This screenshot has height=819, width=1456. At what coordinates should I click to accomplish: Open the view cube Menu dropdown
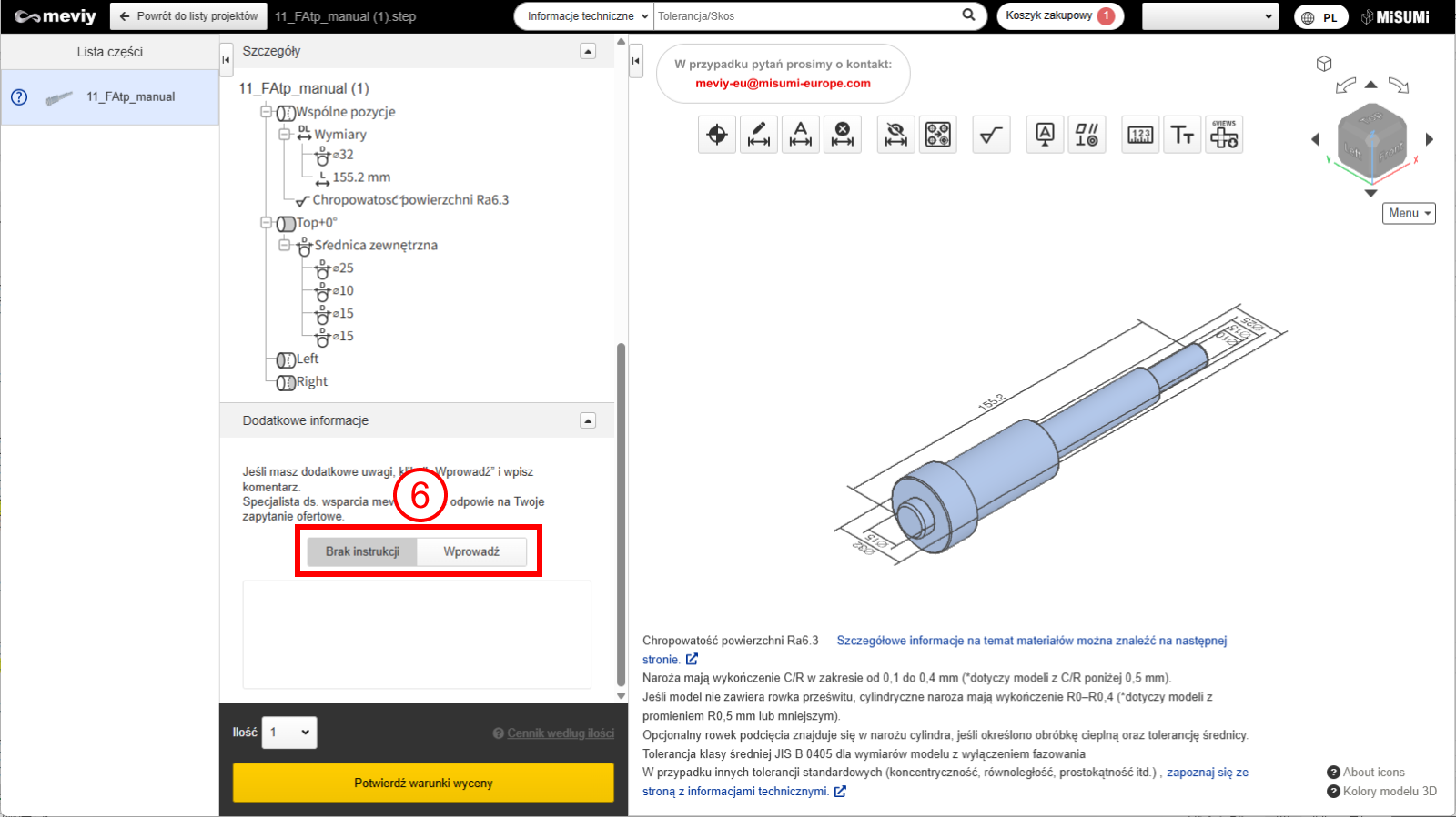point(1409,213)
